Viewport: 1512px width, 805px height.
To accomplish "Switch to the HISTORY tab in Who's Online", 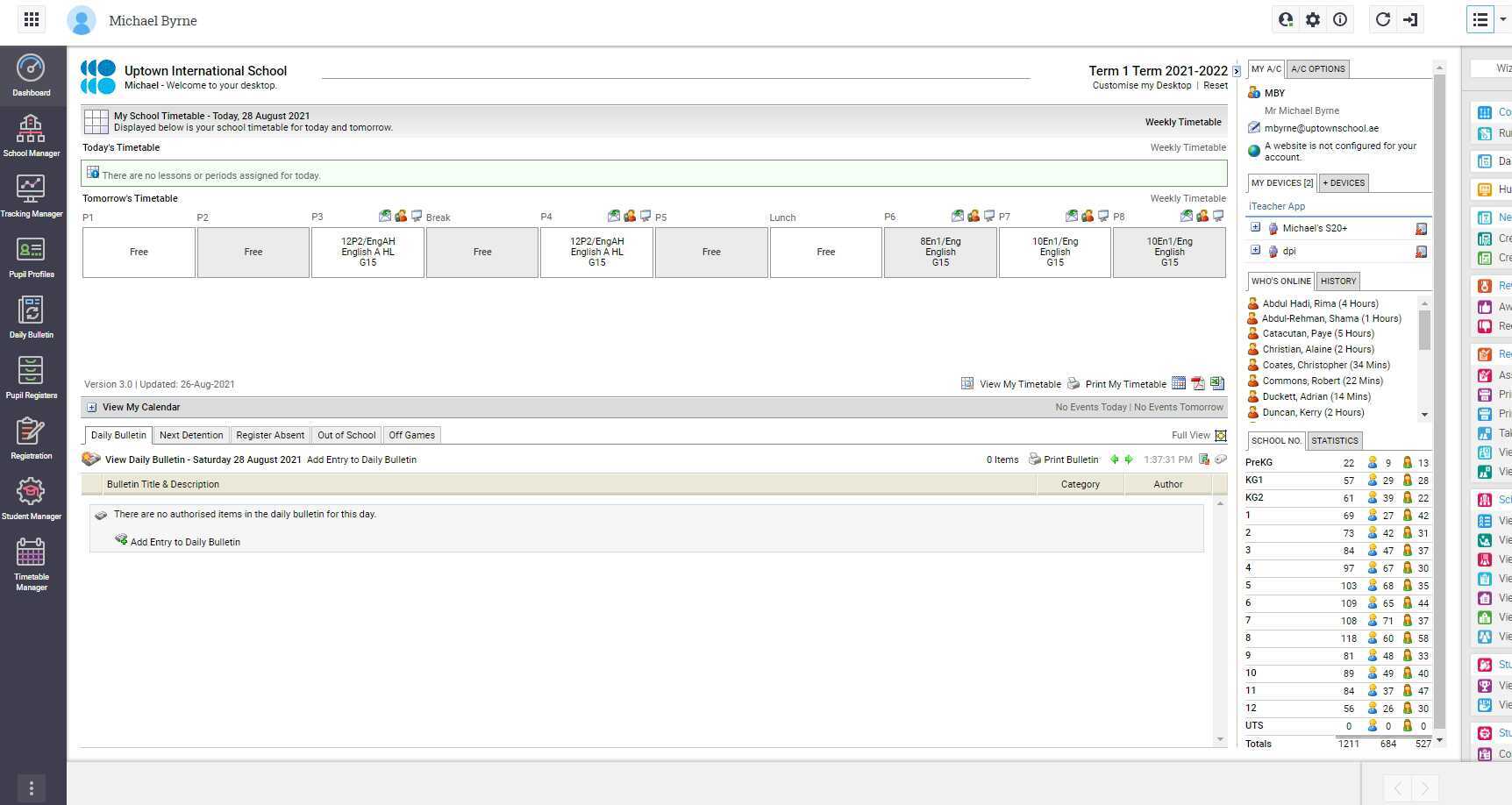I will click(1337, 281).
